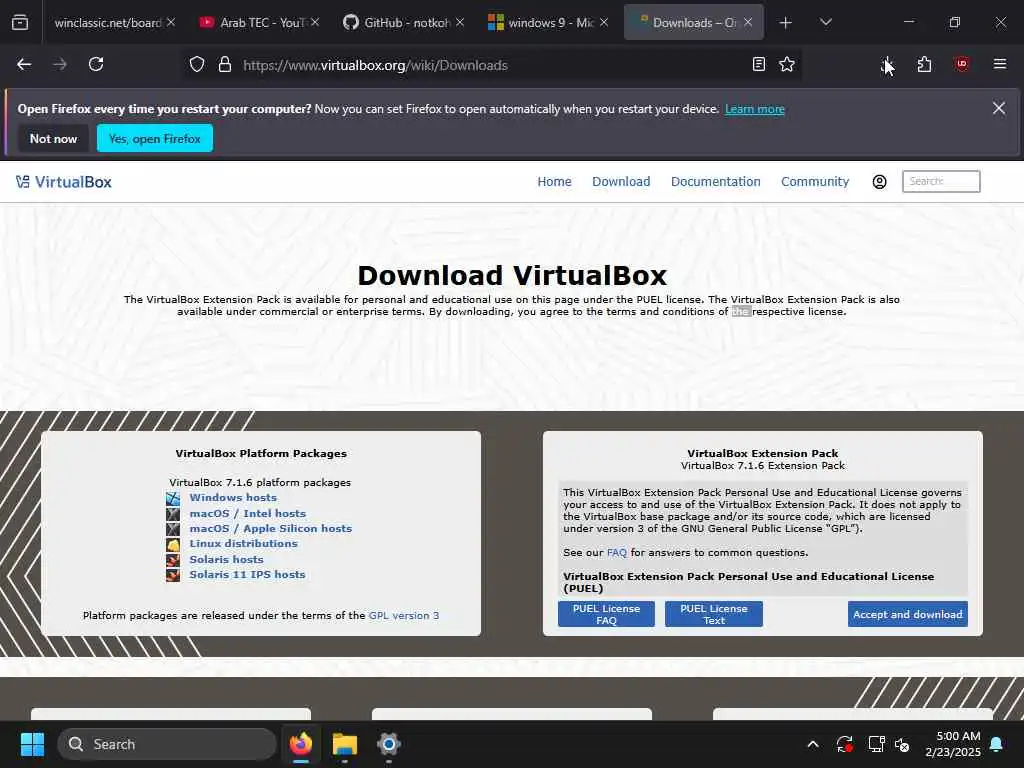Close the windows 9 tab
Screen dimensions: 1024x768
[x=605, y=23]
